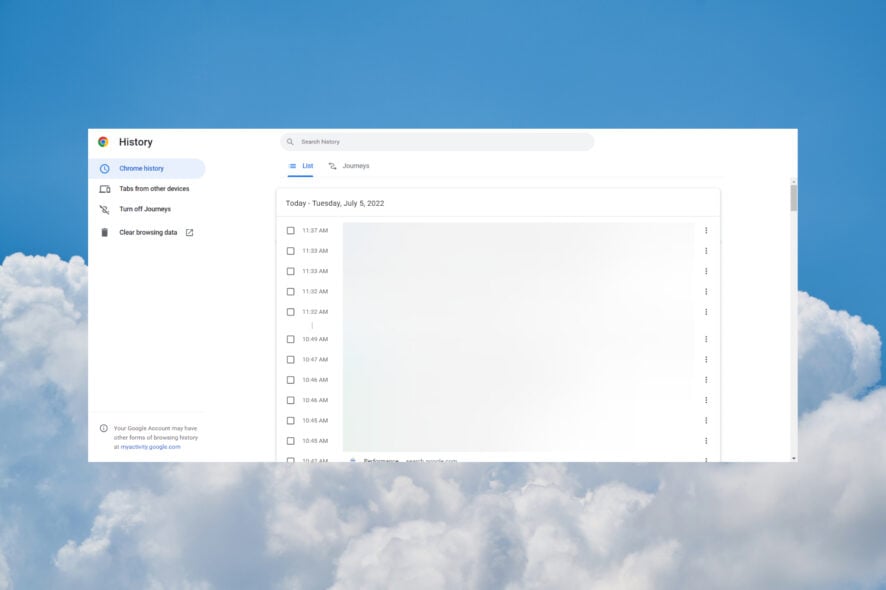Mark the second 10:45 AM entry checkbox
Viewport: 886px width, 590px height.
click(x=290, y=441)
